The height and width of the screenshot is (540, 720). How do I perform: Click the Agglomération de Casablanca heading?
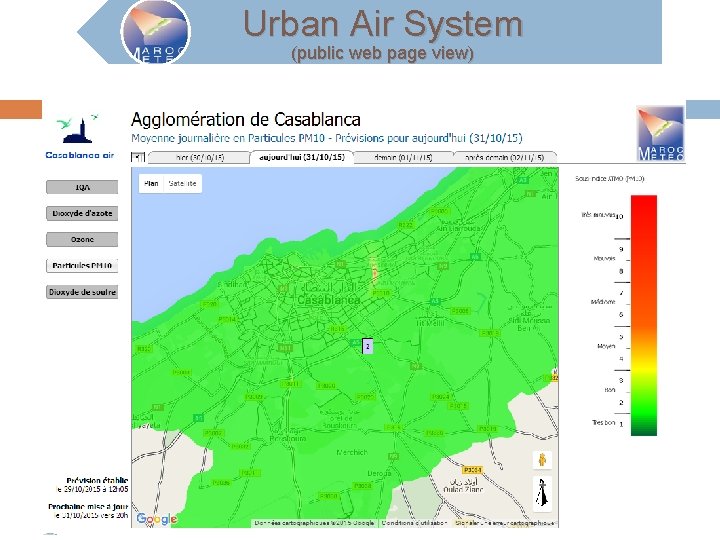tap(246, 120)
